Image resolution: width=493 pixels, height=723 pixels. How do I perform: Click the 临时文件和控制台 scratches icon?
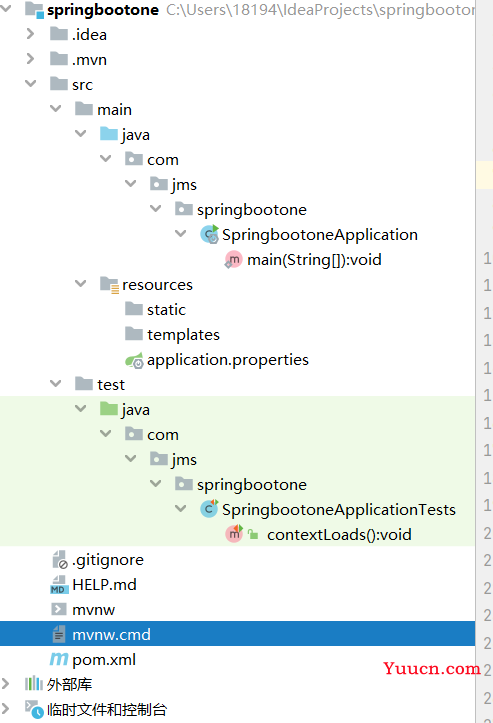(34, 709)
